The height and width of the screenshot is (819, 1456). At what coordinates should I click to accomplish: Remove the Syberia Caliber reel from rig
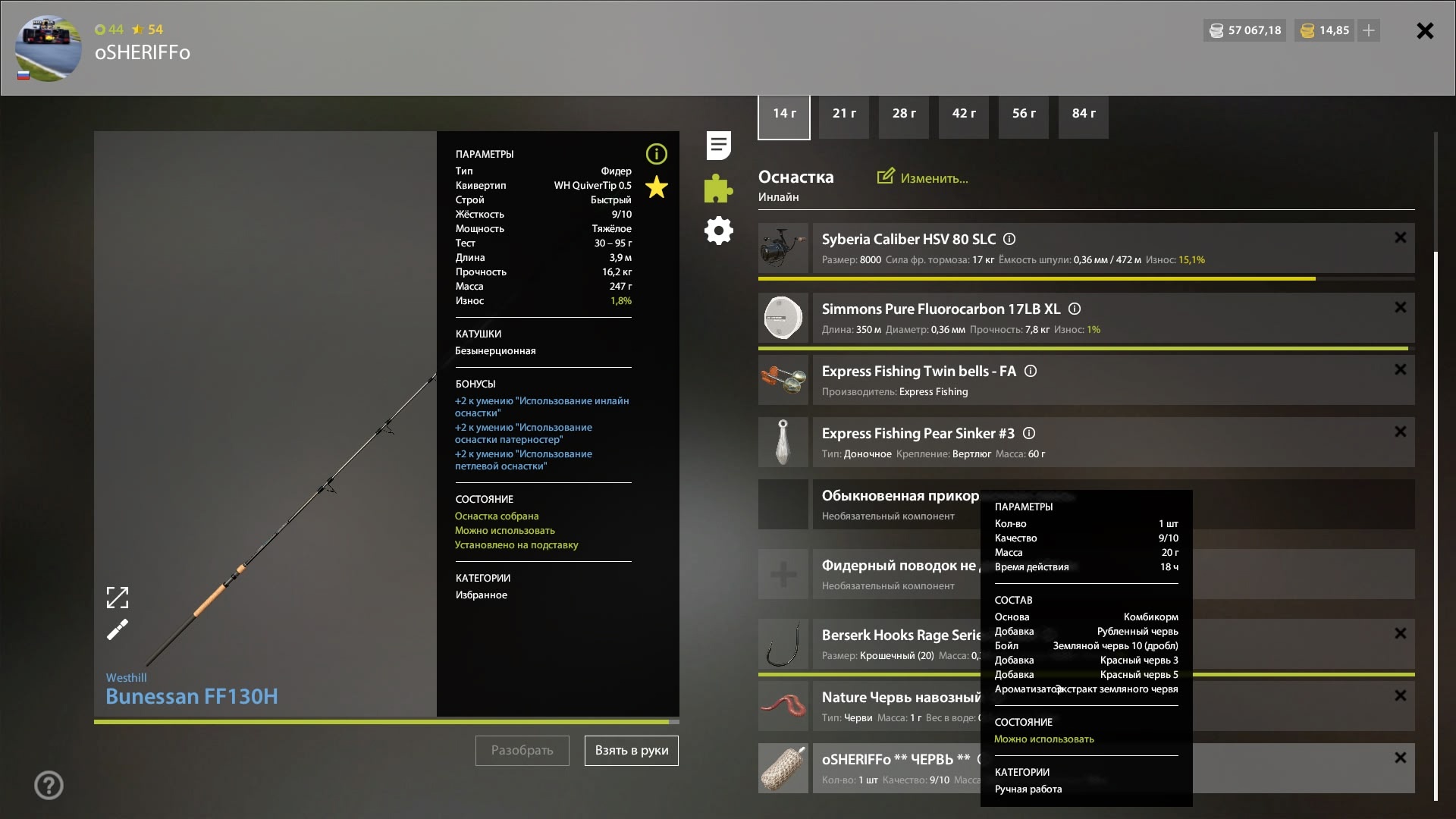click(1400, 237)
